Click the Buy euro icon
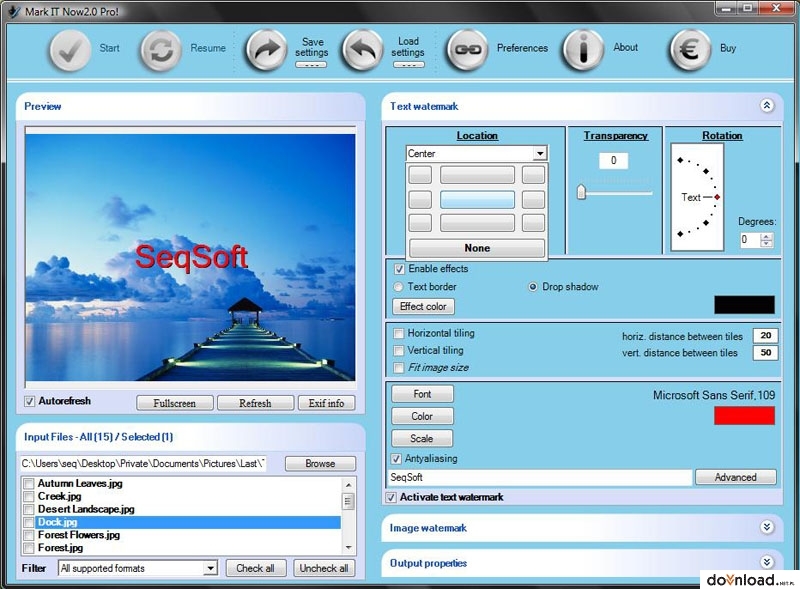This screenshot has width=800, height=589. tap(690, 50)
